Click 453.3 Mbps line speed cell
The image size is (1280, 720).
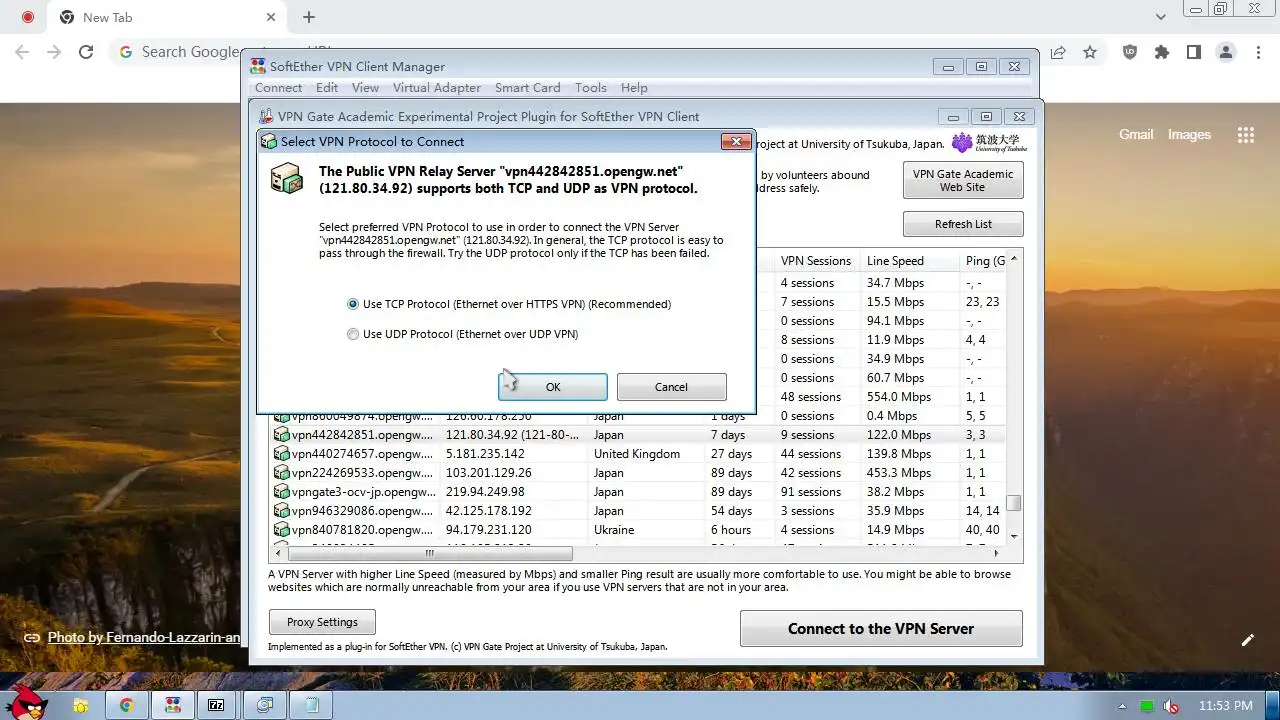click(899, 473)
